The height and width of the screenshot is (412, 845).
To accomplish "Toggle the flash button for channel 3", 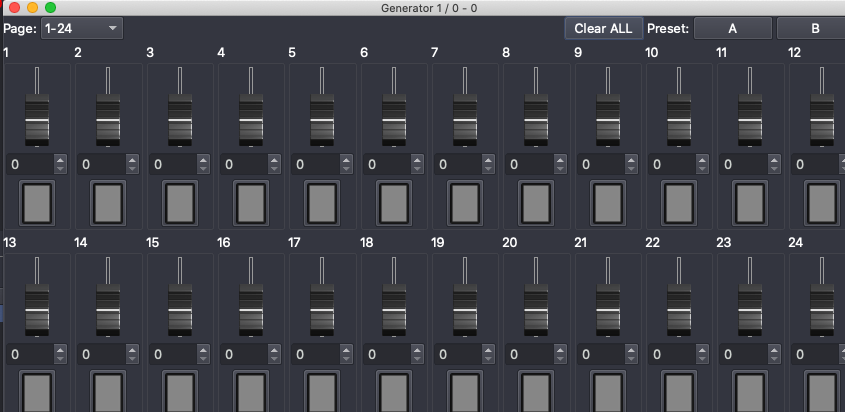I will (x=180, y=203).
